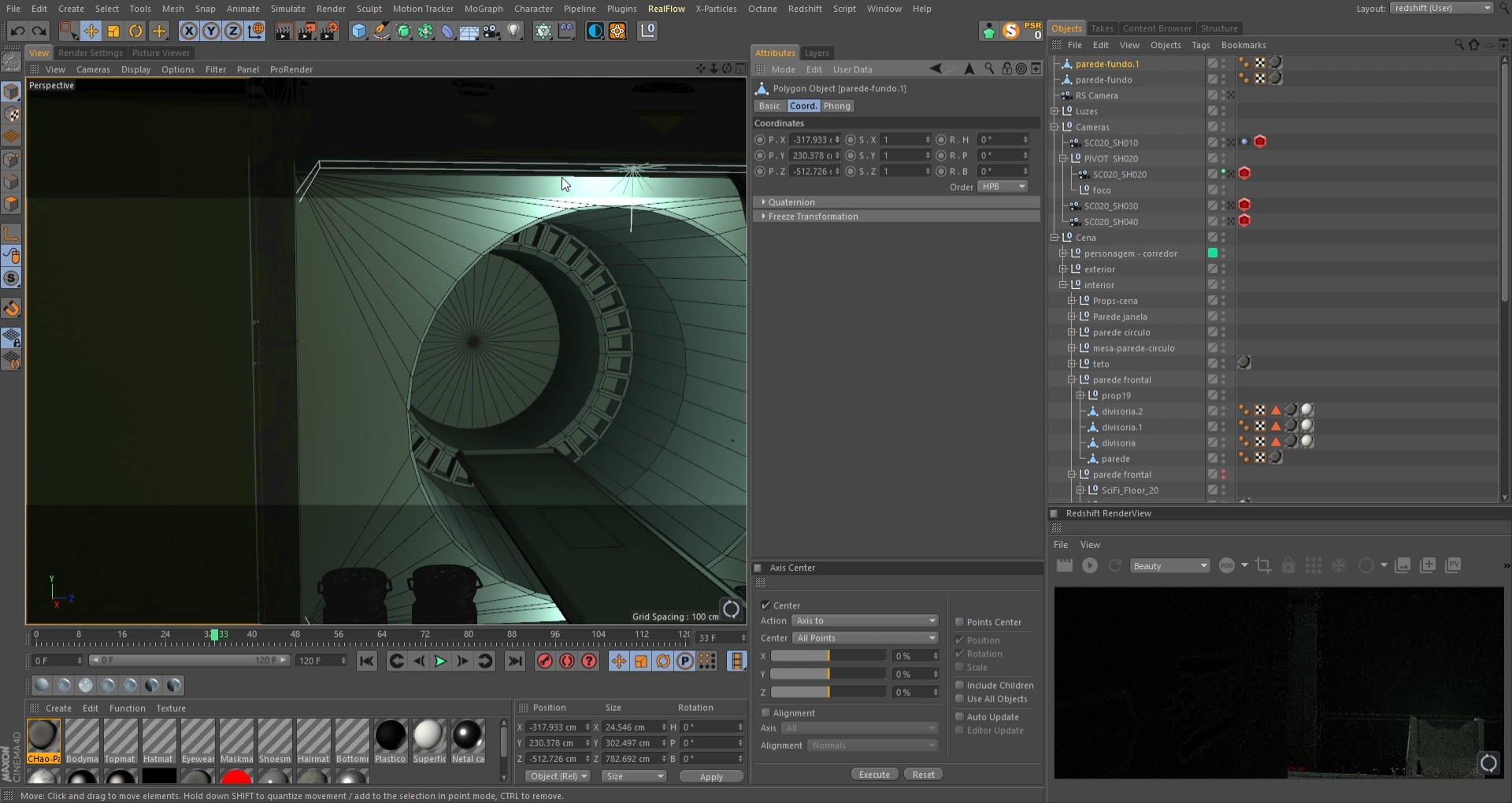Switch to Render Settings tab
This screenshot has height=803, width=1512.
(91, 53)
